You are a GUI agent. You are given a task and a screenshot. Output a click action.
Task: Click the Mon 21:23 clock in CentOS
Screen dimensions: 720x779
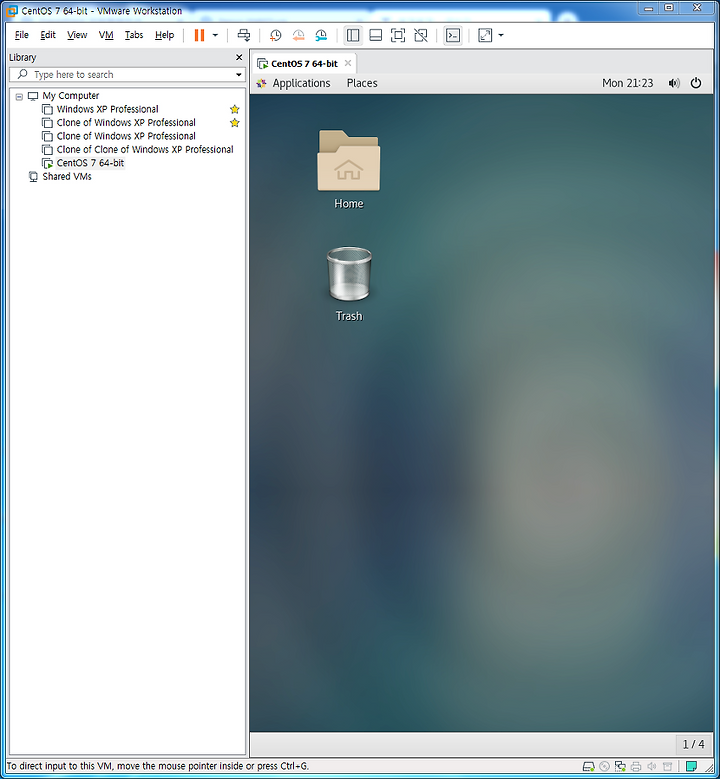pyautogui.click(x=628, y=83)
